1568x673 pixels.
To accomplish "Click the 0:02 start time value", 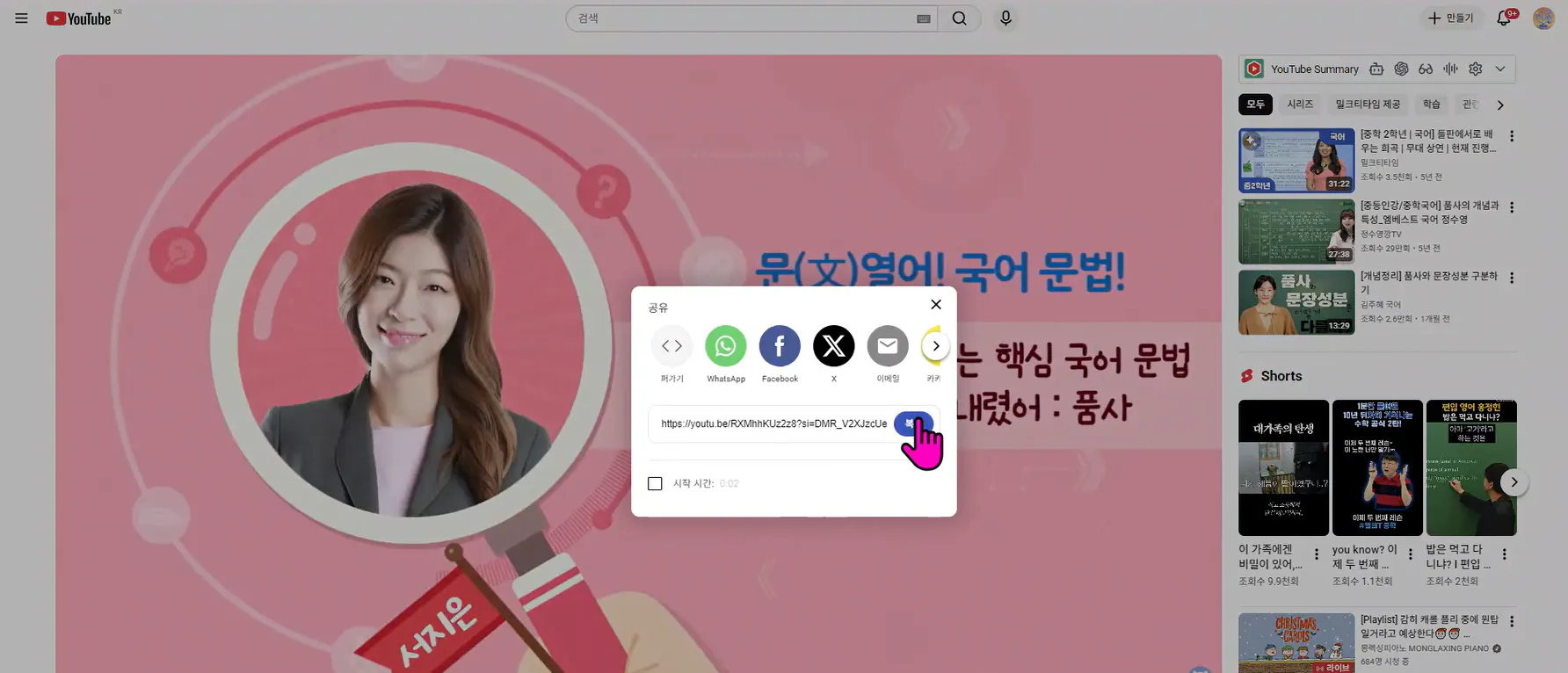I will point(729,483).
